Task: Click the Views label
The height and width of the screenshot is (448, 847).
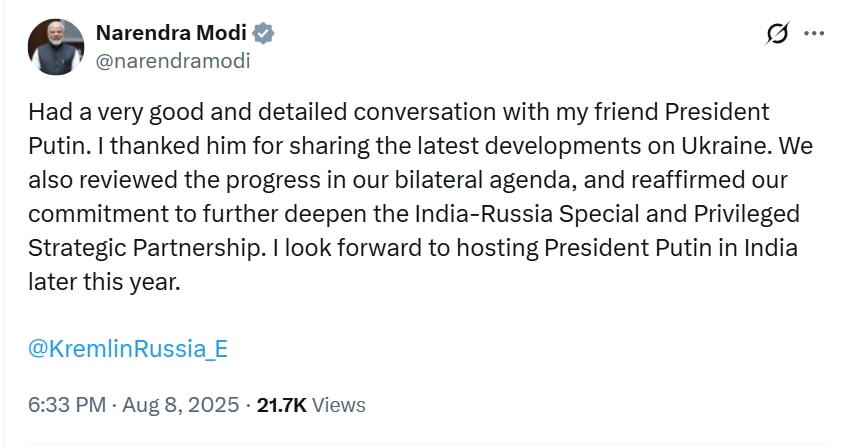Action: coord(339,405)
